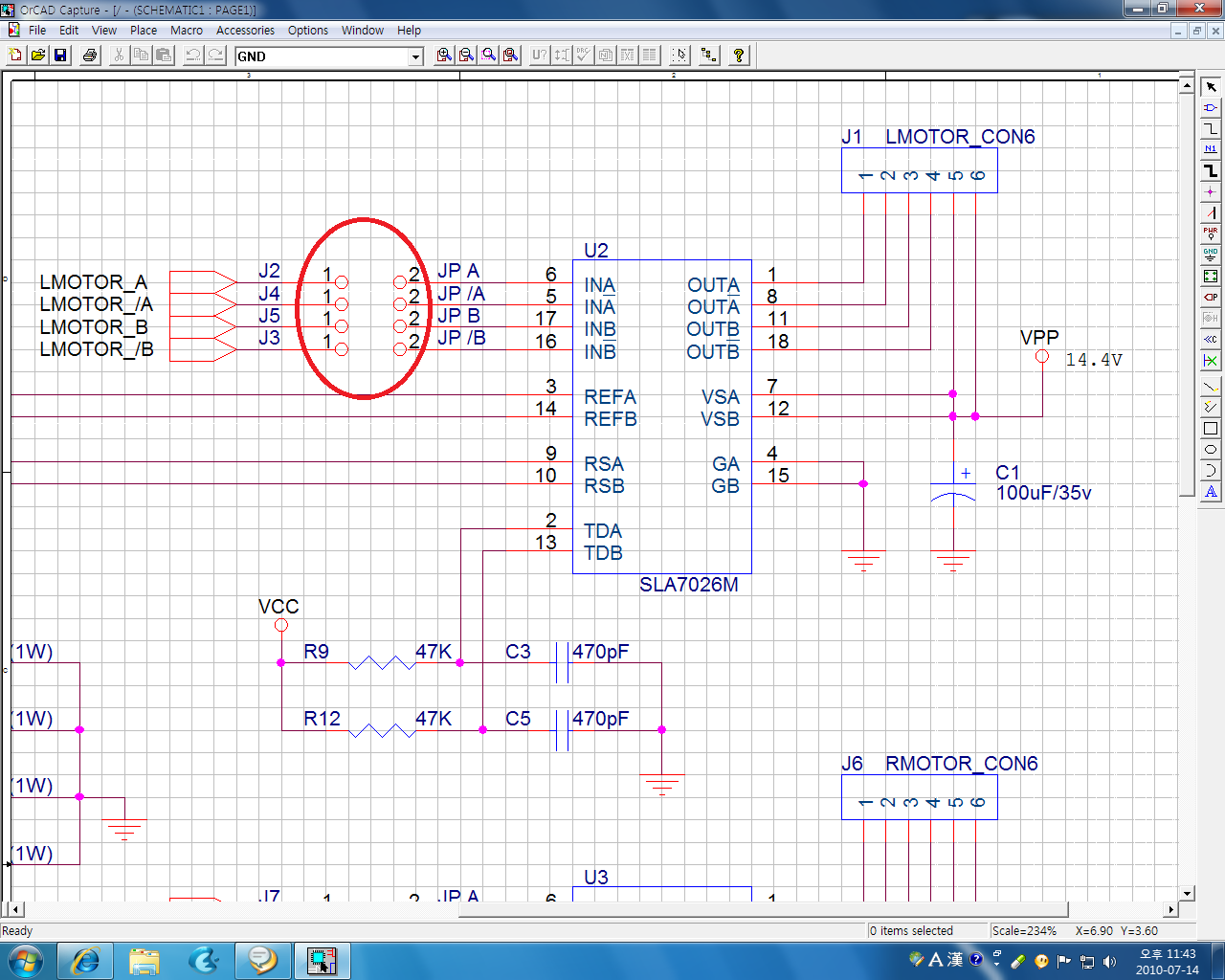The image size is (1225, 980).
Task: Select the Place Polyline tool
Action: [1211, 408]
